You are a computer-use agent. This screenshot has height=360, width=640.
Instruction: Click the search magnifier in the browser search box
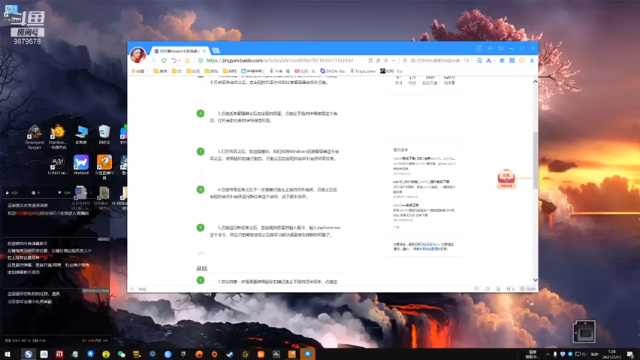click(467, 60)
